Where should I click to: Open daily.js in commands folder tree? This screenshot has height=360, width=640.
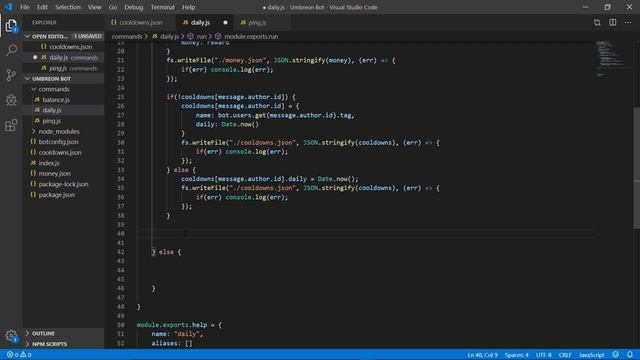(63, 110)
